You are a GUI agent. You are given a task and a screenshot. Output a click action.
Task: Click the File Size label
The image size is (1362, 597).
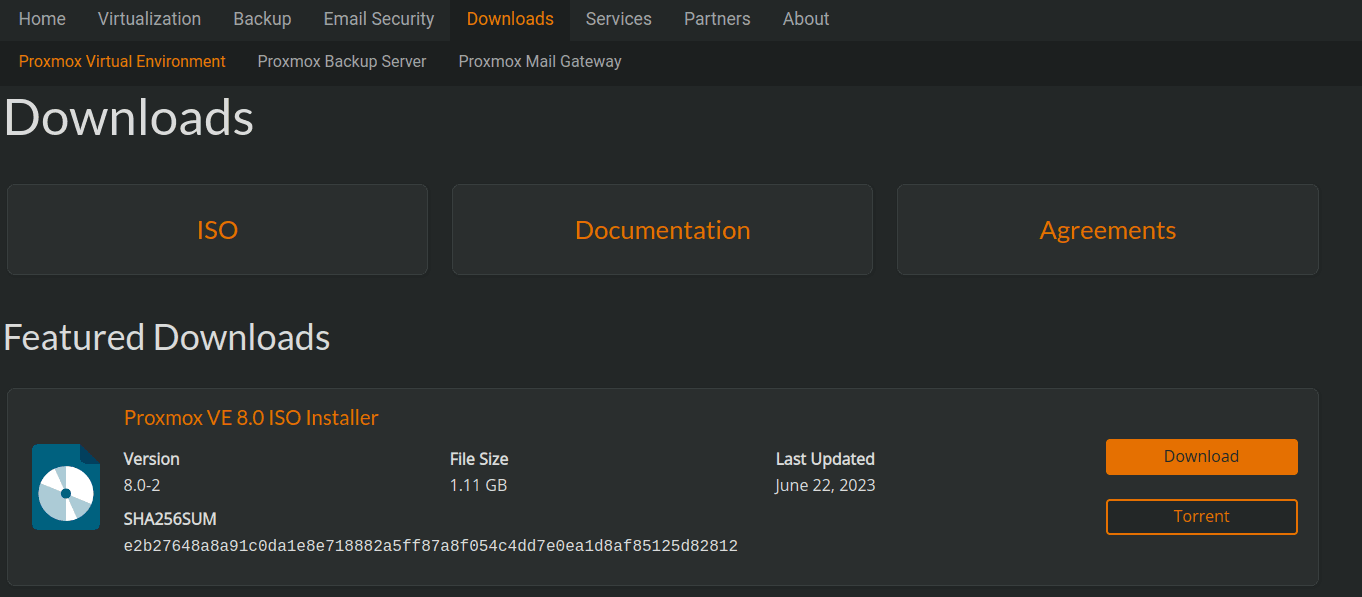479,459
